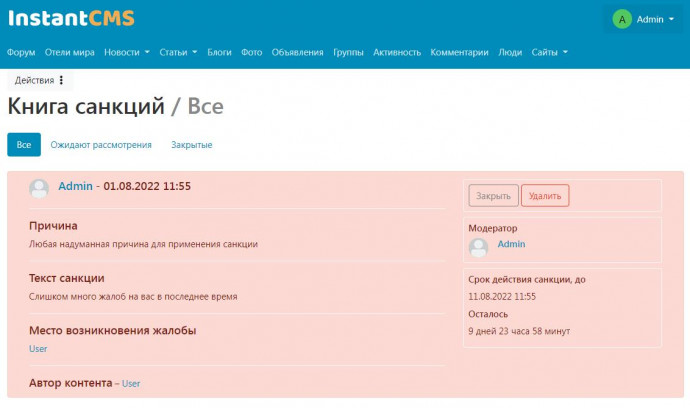Click text 'Любая надуманная причина для применения санкции'

pyautogui.click(x=143, y=244)
